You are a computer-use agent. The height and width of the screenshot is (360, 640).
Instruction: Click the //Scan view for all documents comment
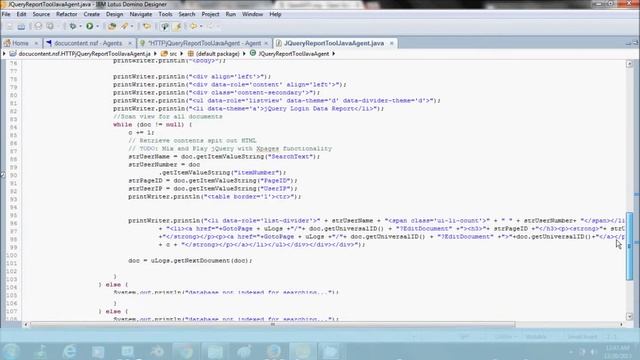coord(168,117)
